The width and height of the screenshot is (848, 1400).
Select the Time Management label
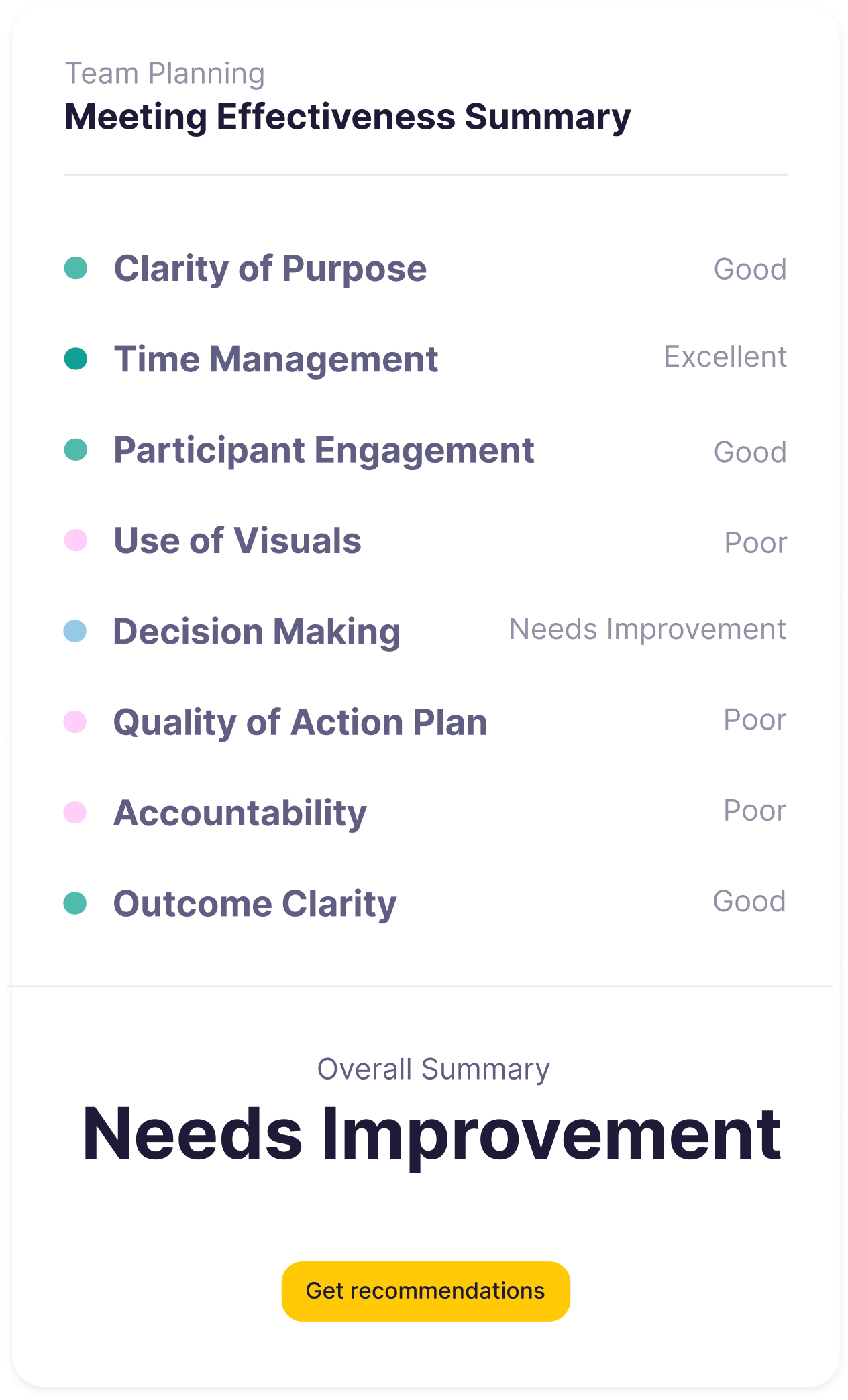click(276, 359)
